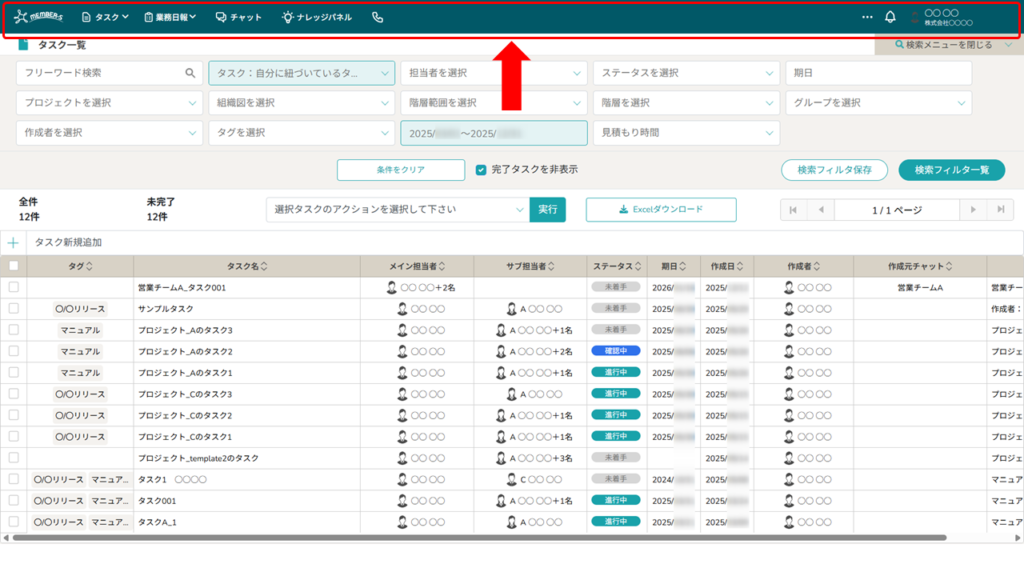Click the Excelダウンロード button
The height and width of the screenshot is (576, 1024).
(x=661, y=209)
